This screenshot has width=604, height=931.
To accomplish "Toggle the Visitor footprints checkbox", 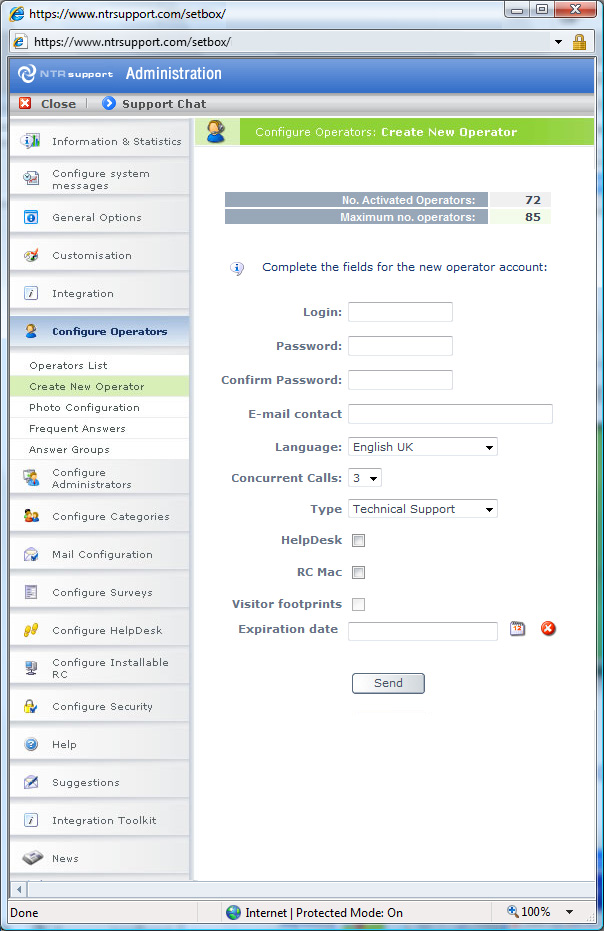I will pos(359,604).
